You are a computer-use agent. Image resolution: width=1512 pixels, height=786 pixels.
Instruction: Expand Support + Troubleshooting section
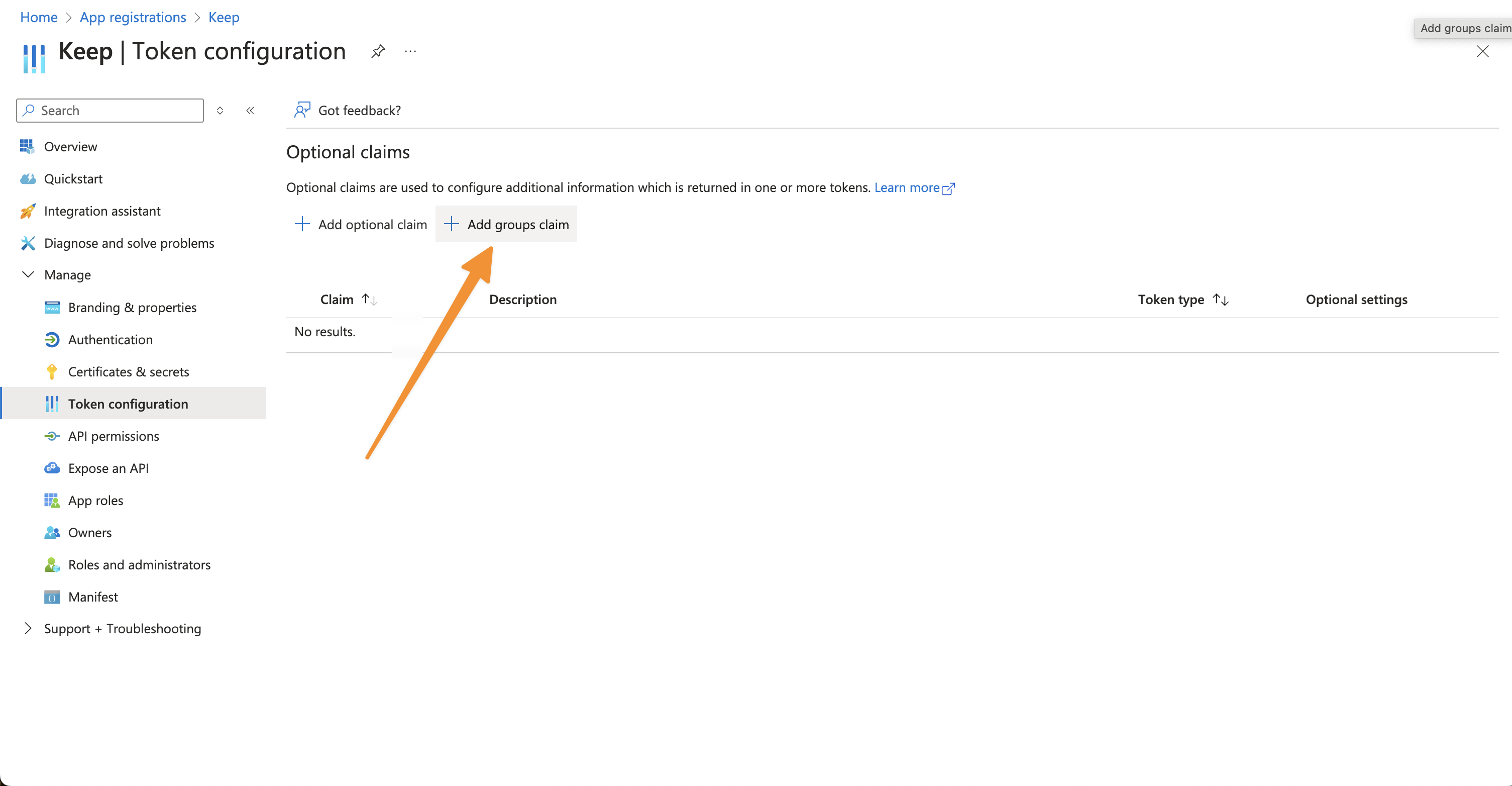[x=28, y=629]
